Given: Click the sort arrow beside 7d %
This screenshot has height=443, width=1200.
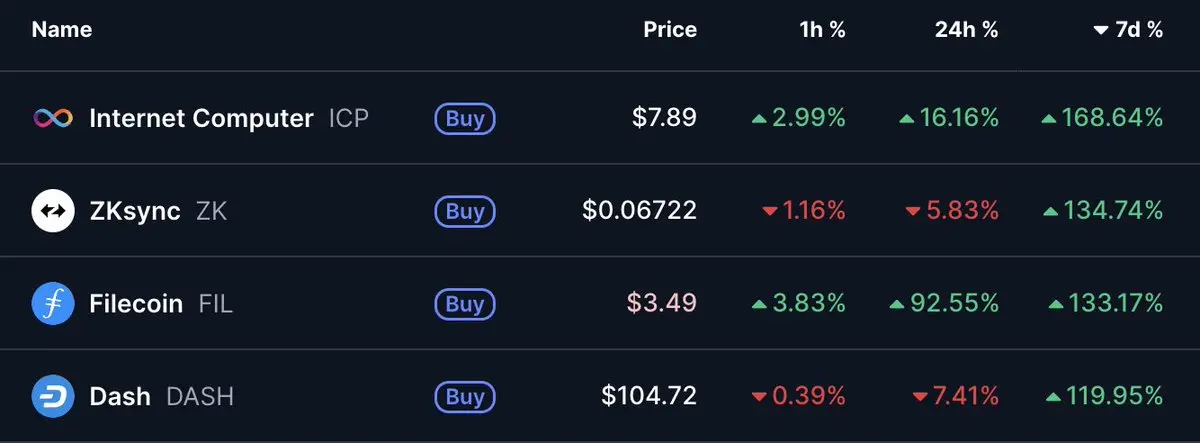Looking at the screenshot, I should (1100, 31).
